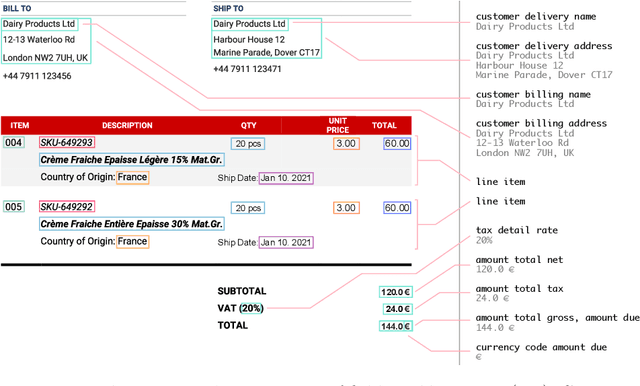This screenshot has height=386, width=640.
Task: Click 24.0 € under amount total tax
Action: 492,298
